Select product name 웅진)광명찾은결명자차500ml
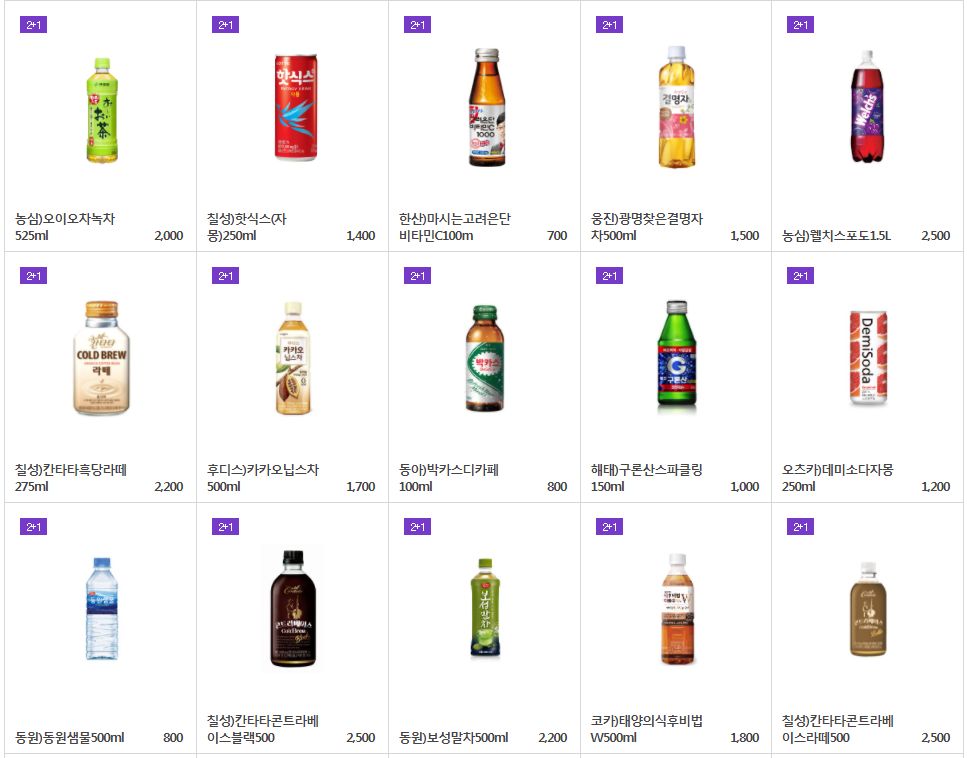 click(x=646, y=227)
